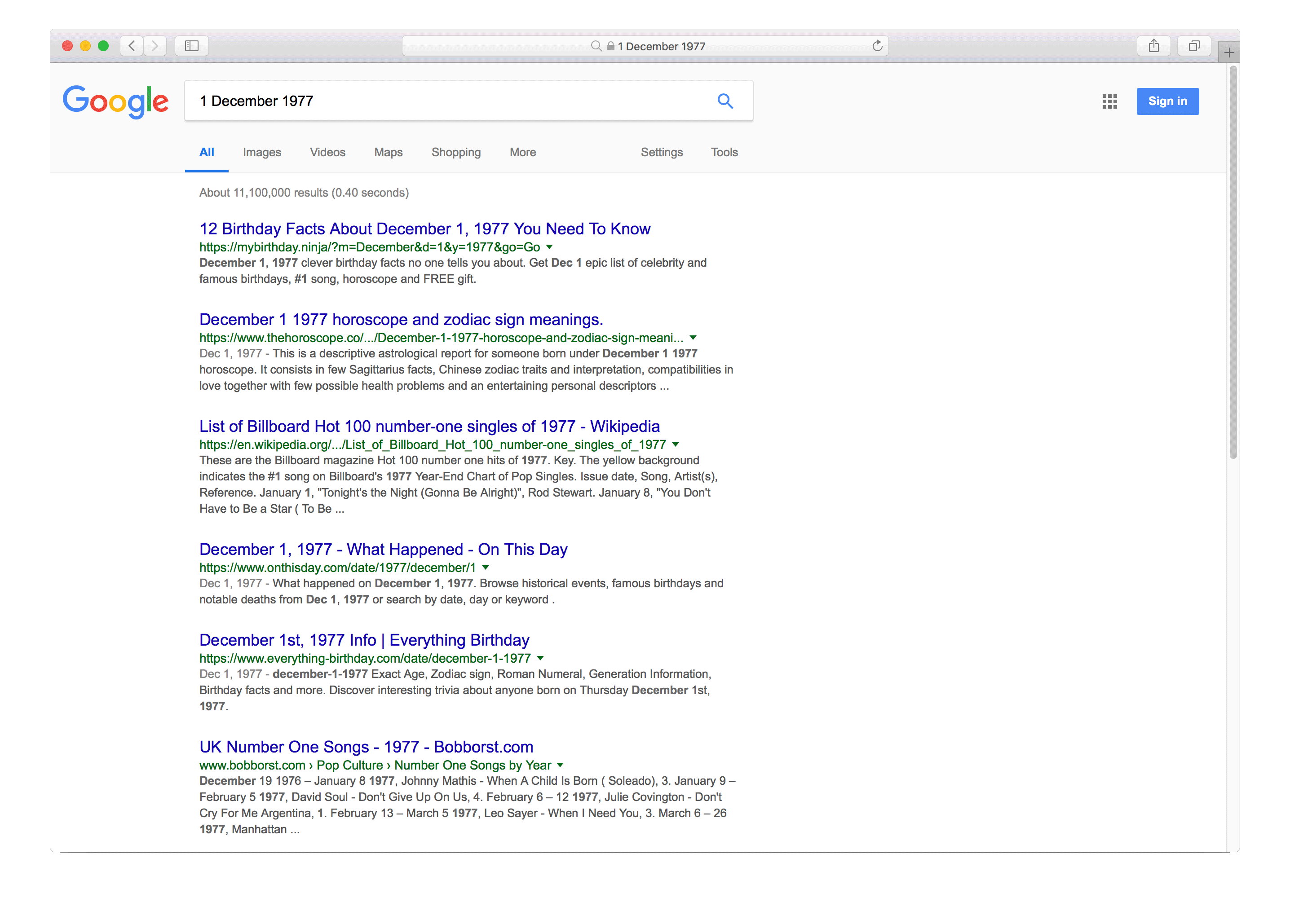Switch to Maps tab
The image size is (1290, 924).
389,152
